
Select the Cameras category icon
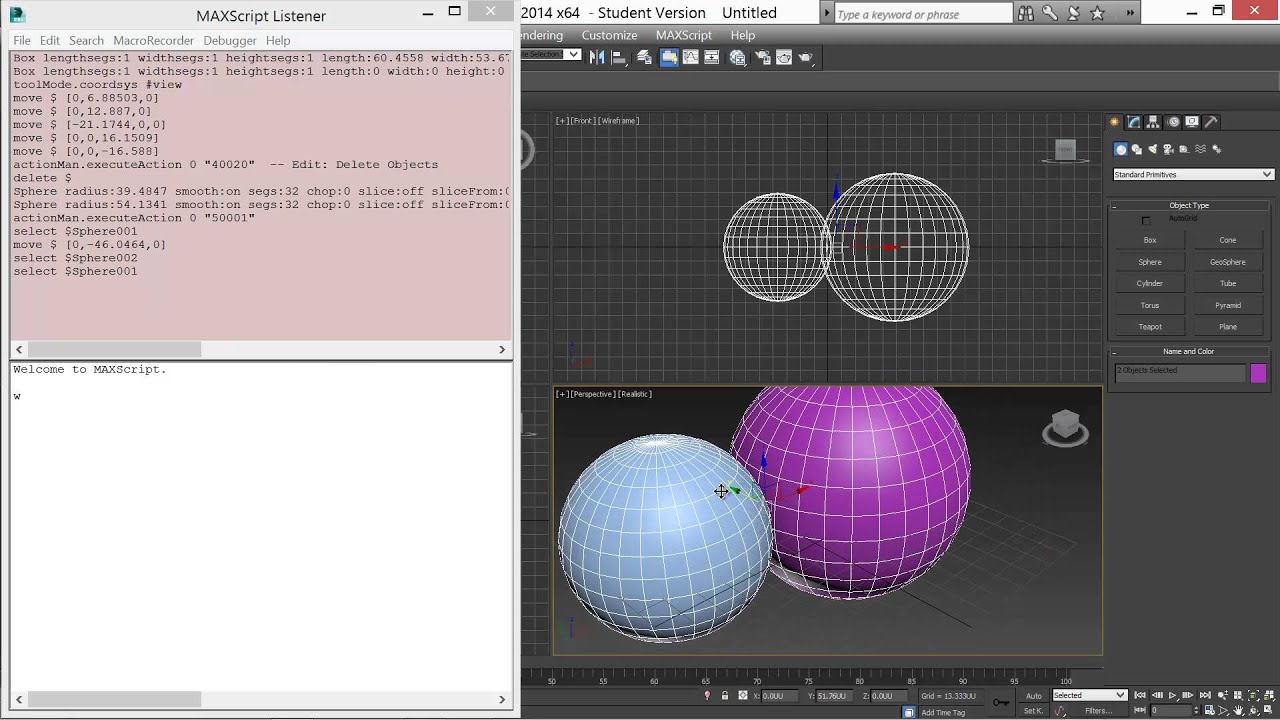1169,149
